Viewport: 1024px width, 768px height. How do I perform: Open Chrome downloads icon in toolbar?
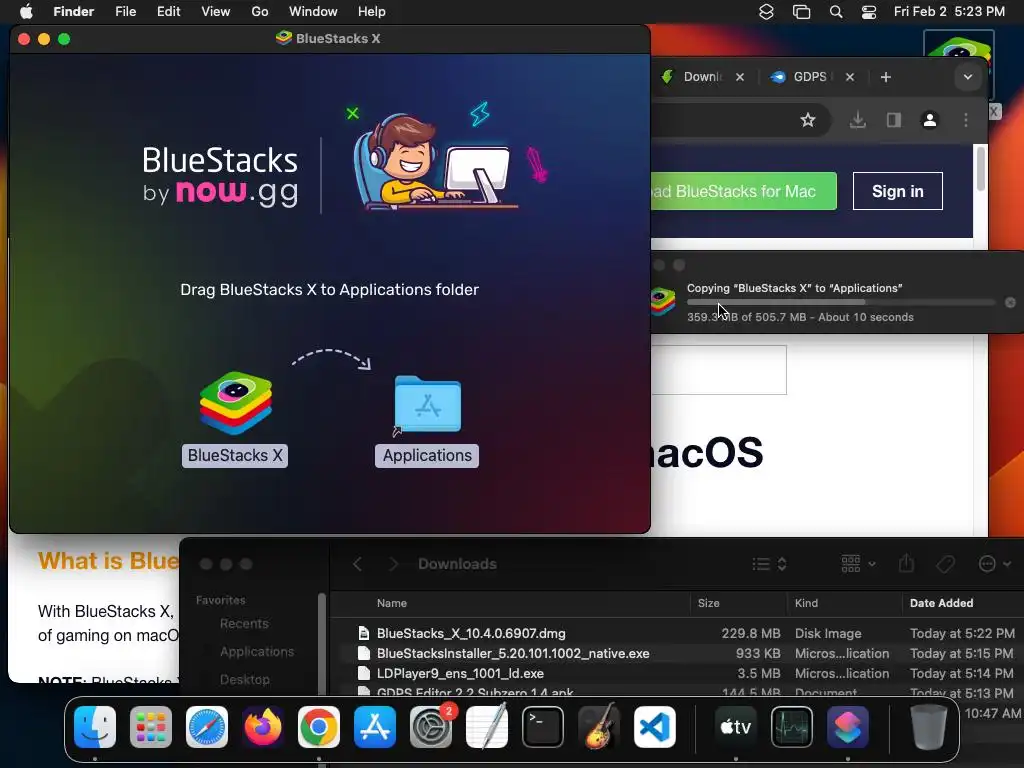click(857, 120)
